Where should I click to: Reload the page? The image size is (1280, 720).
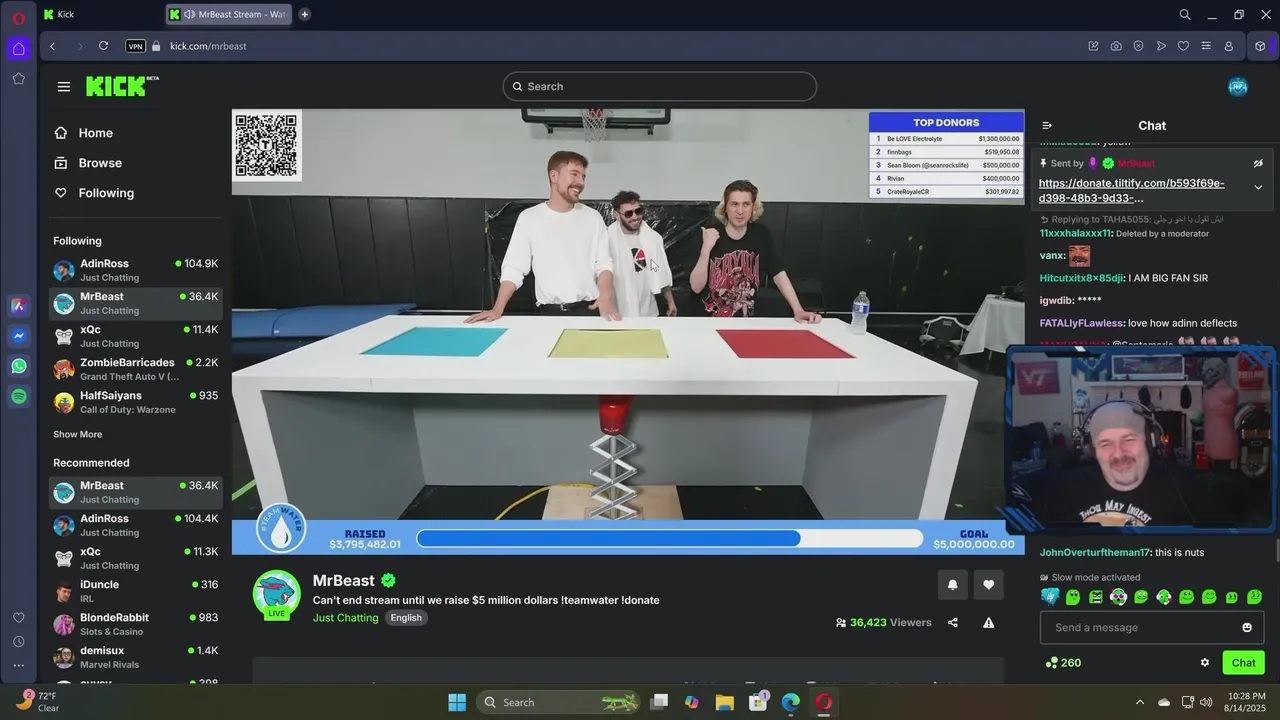click(103, 46)
